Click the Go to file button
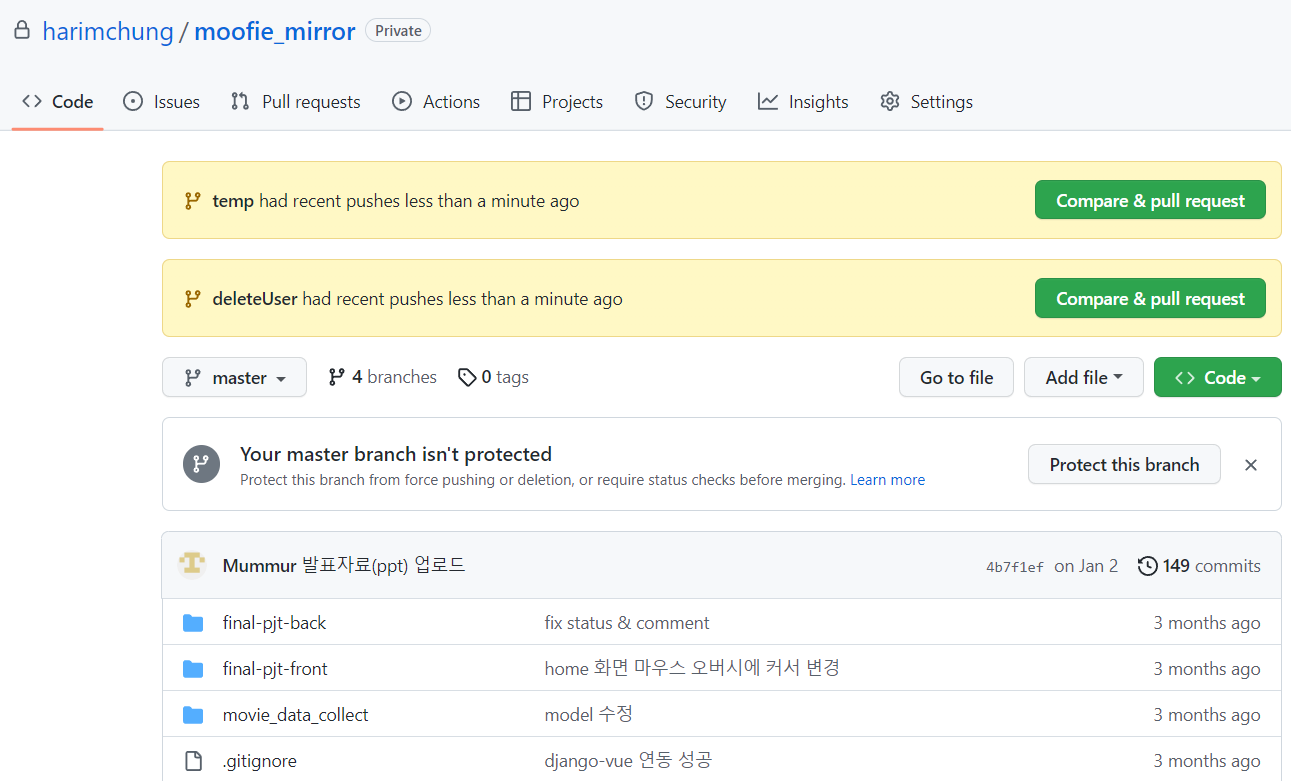The height and width of the screenshot is (781, 1291). coord(956,377)
